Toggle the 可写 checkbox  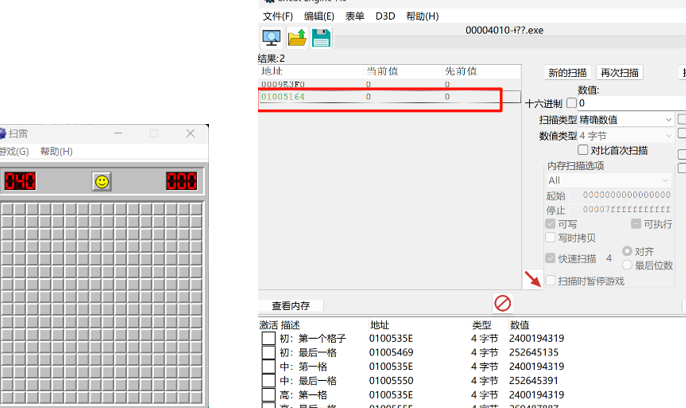click(550, 224)
